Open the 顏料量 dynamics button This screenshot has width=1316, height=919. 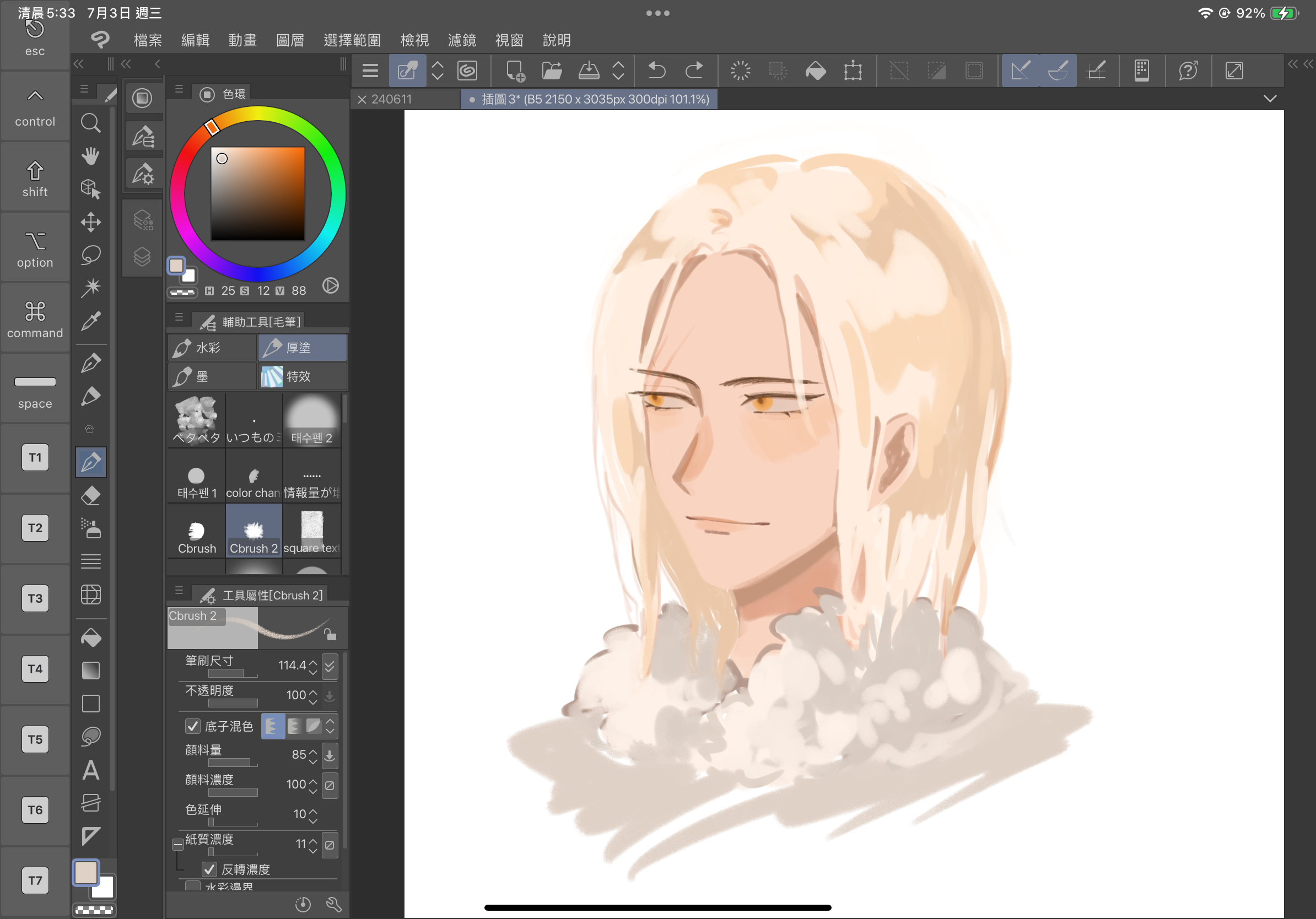[330, 756]
